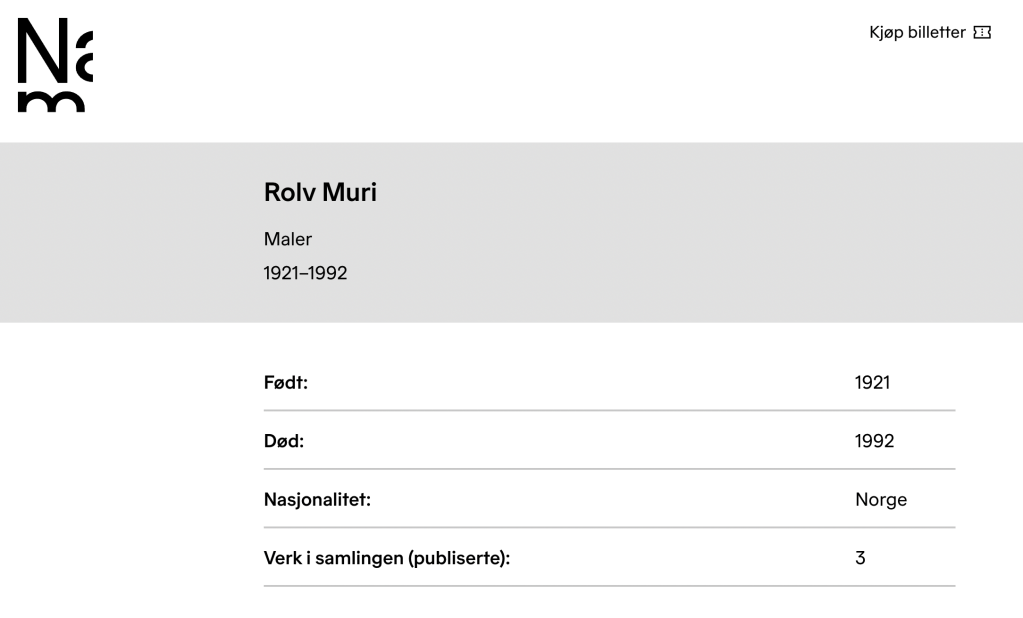
Task: Click the first name 'Rolv' in the heading
Action: 289,192
